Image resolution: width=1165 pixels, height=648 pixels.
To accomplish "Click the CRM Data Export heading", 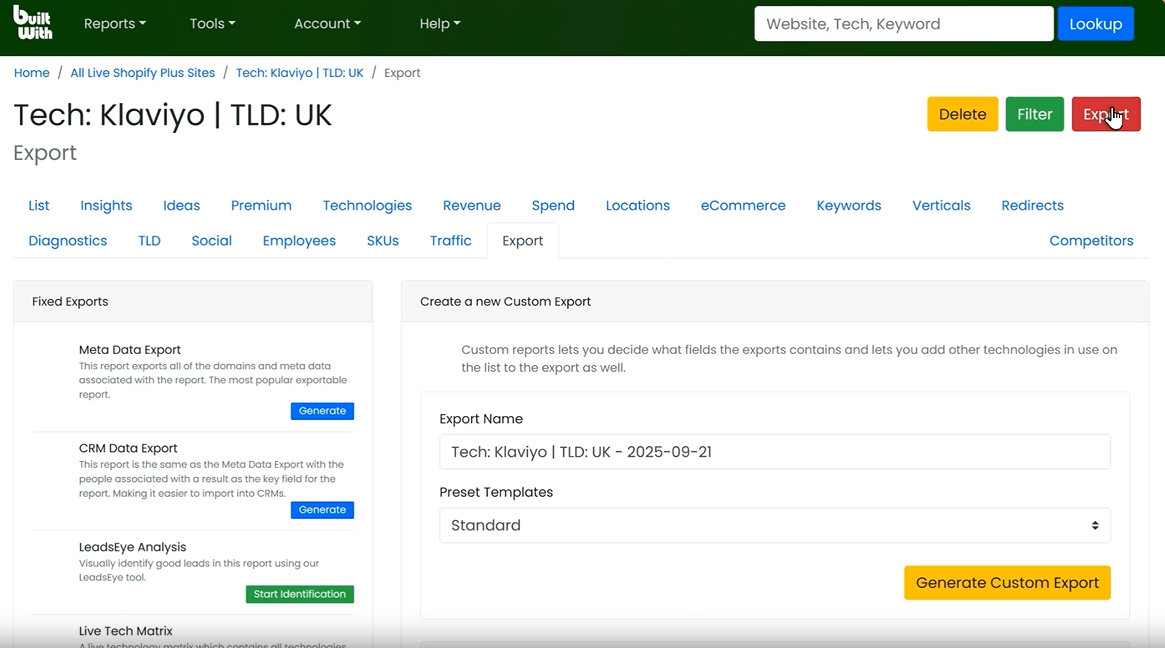I will tap(128, 449).
